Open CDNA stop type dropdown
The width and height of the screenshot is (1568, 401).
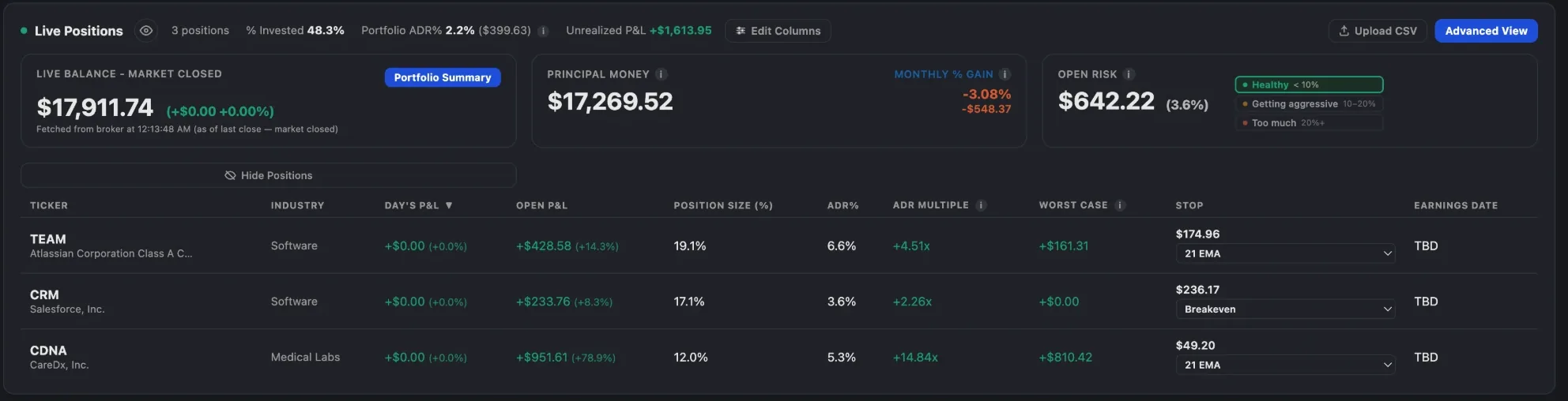[x=1286, y=365]
